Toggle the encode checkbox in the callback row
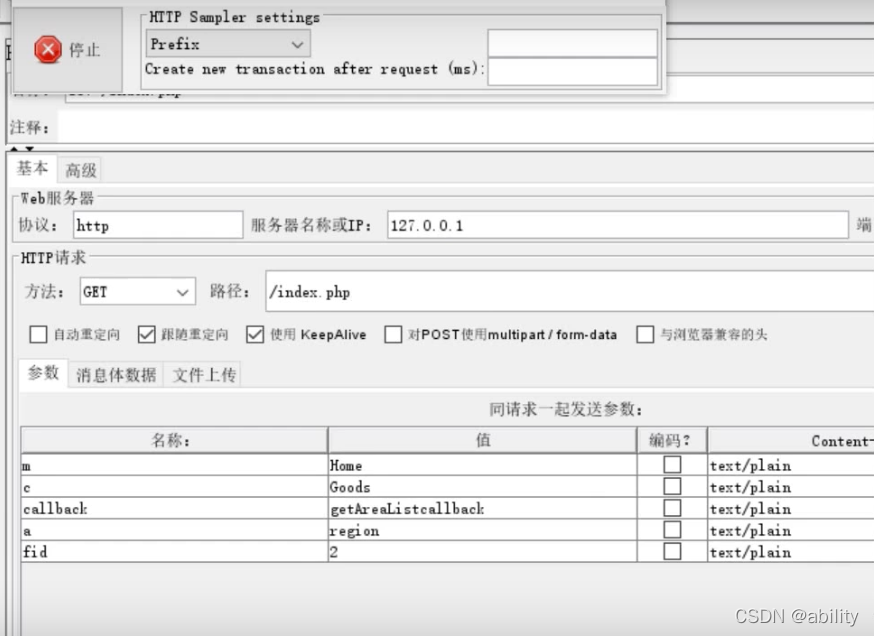 pos(672,508)
